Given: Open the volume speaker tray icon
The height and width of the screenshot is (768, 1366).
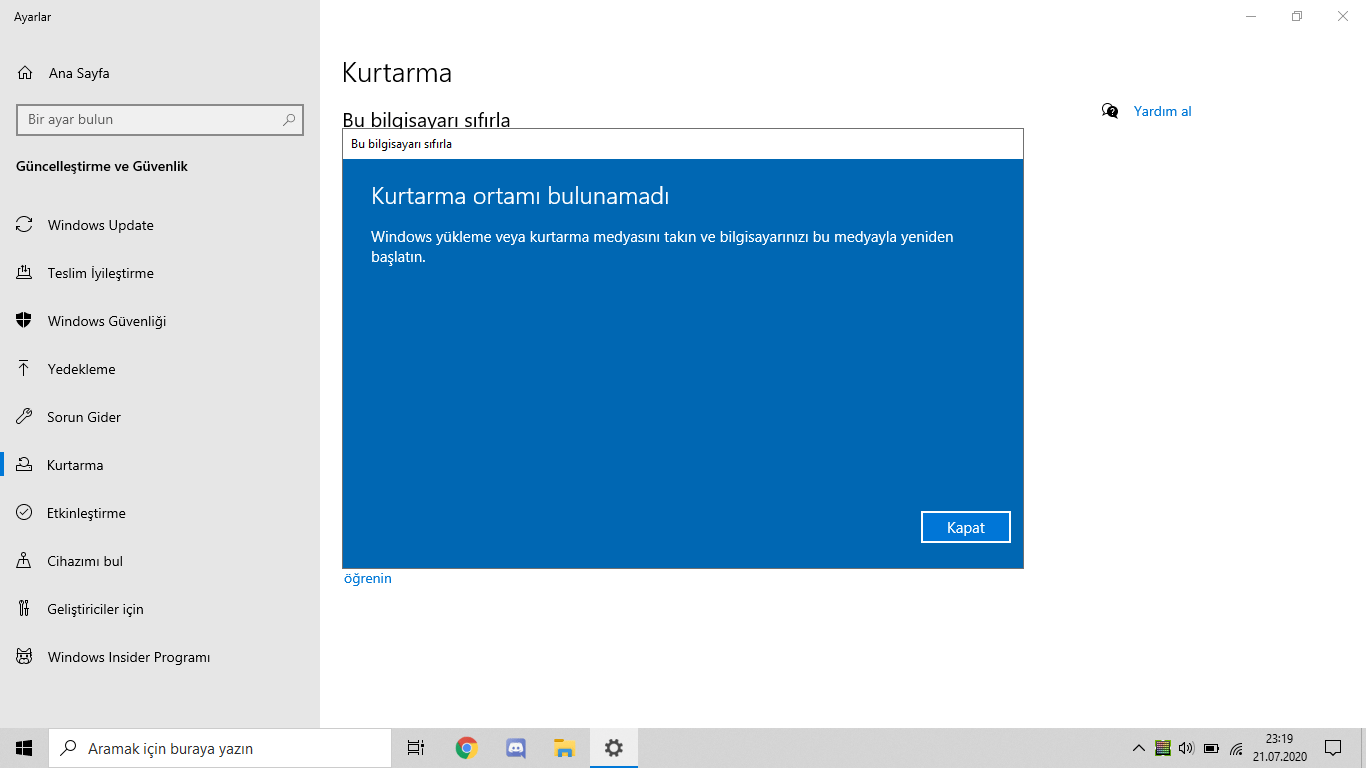Looking at the screenshot, I should point(1187,748).
